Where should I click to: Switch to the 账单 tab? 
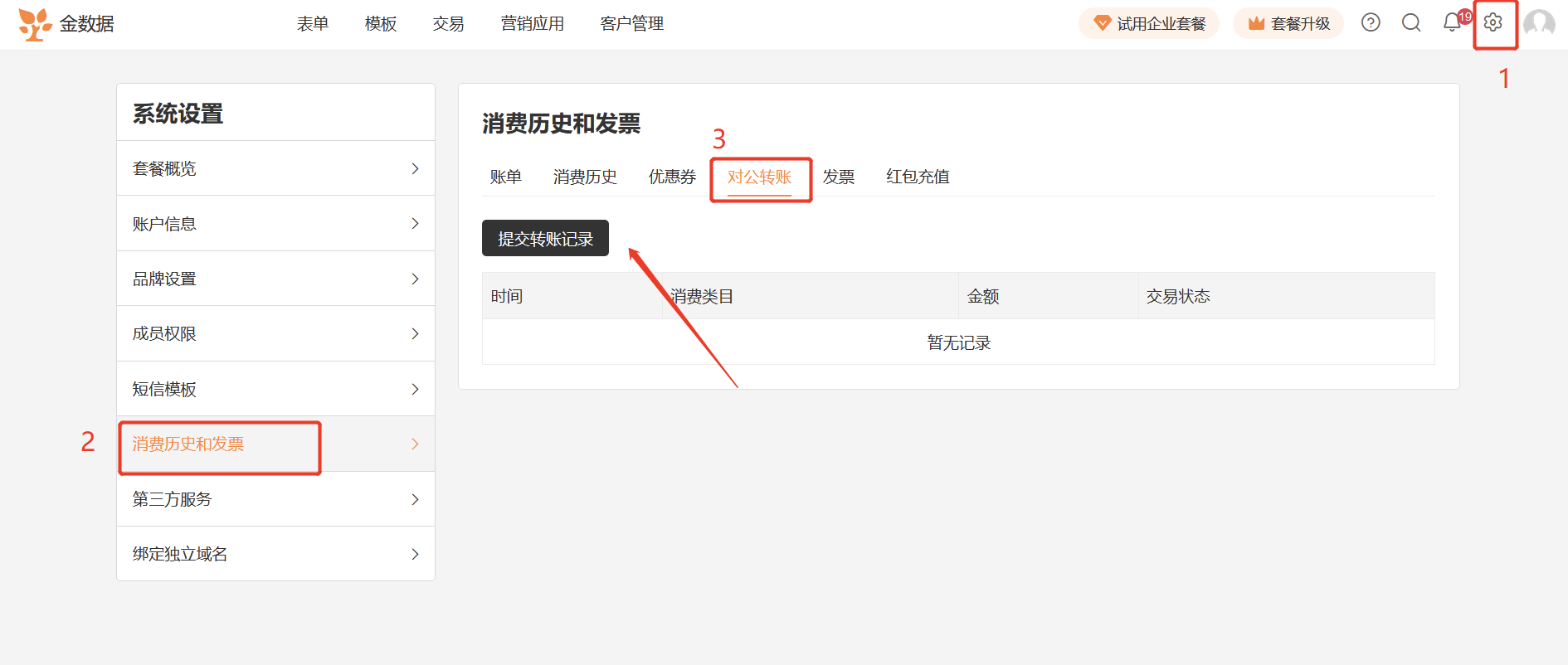coord(506,177)
